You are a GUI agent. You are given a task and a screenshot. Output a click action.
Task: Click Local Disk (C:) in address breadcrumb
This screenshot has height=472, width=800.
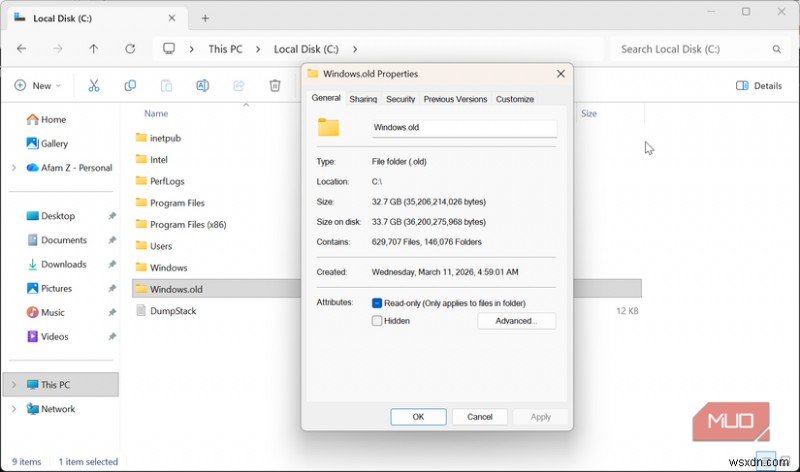(x=306, y=49)
